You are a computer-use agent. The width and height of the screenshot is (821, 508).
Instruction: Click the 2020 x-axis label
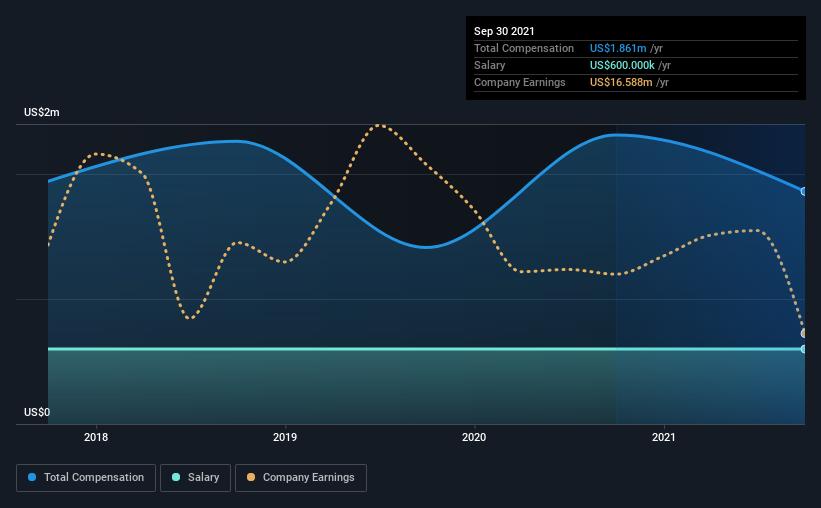(x=474, y=437)
